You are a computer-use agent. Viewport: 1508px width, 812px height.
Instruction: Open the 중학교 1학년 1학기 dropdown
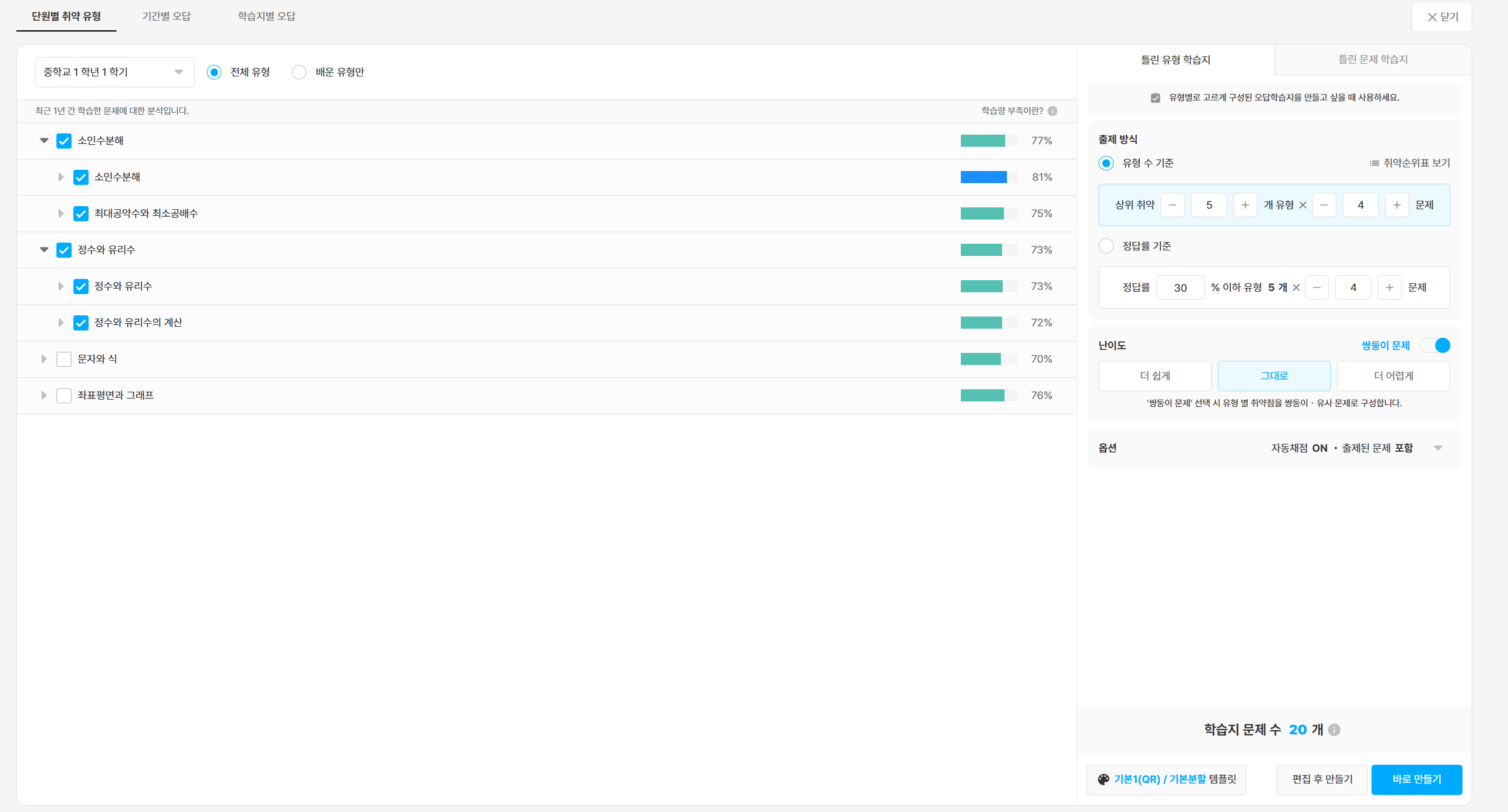click(115, 72)
